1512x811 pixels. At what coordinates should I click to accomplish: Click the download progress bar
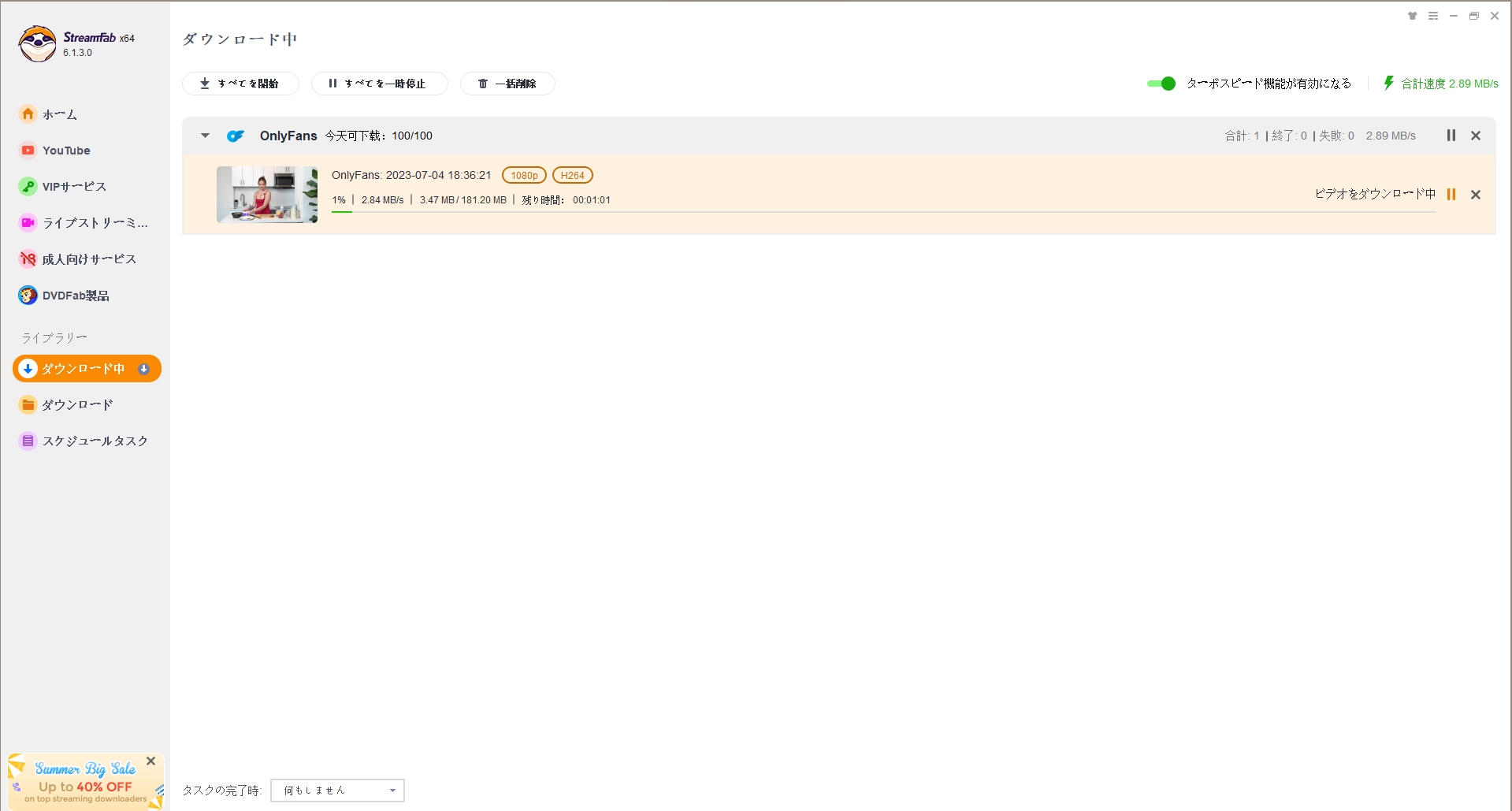[x=883, y=212]
